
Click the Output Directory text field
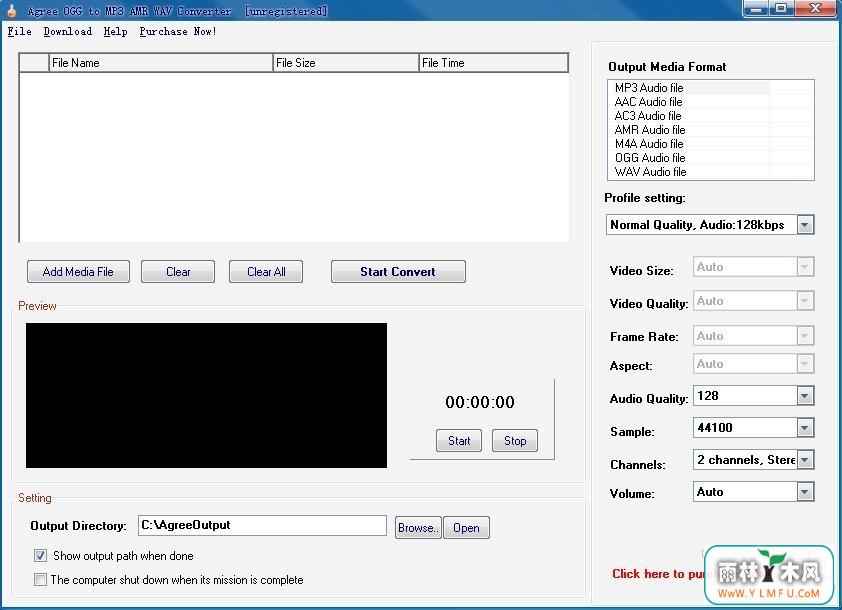(262, 525)
